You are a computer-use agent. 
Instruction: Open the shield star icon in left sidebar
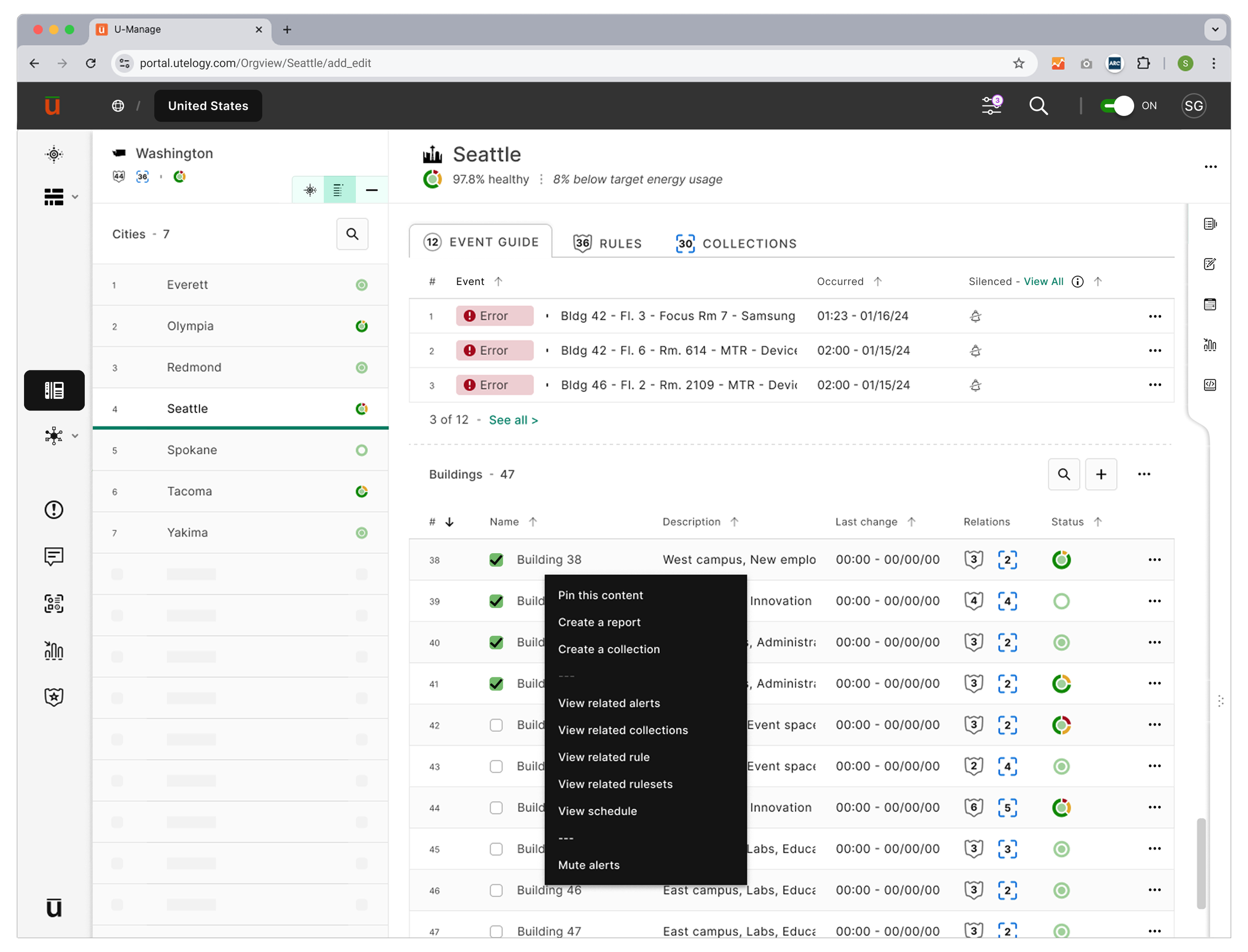[54, 697]
